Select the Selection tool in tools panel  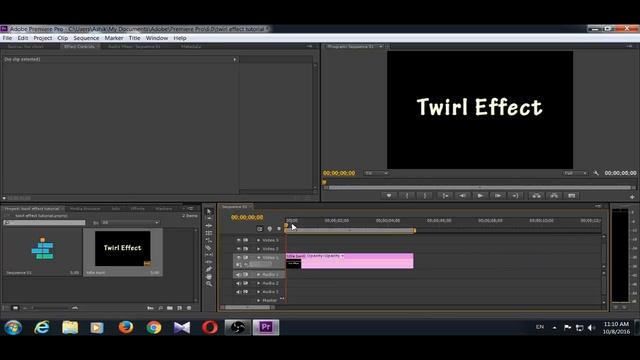click(209, 211)
